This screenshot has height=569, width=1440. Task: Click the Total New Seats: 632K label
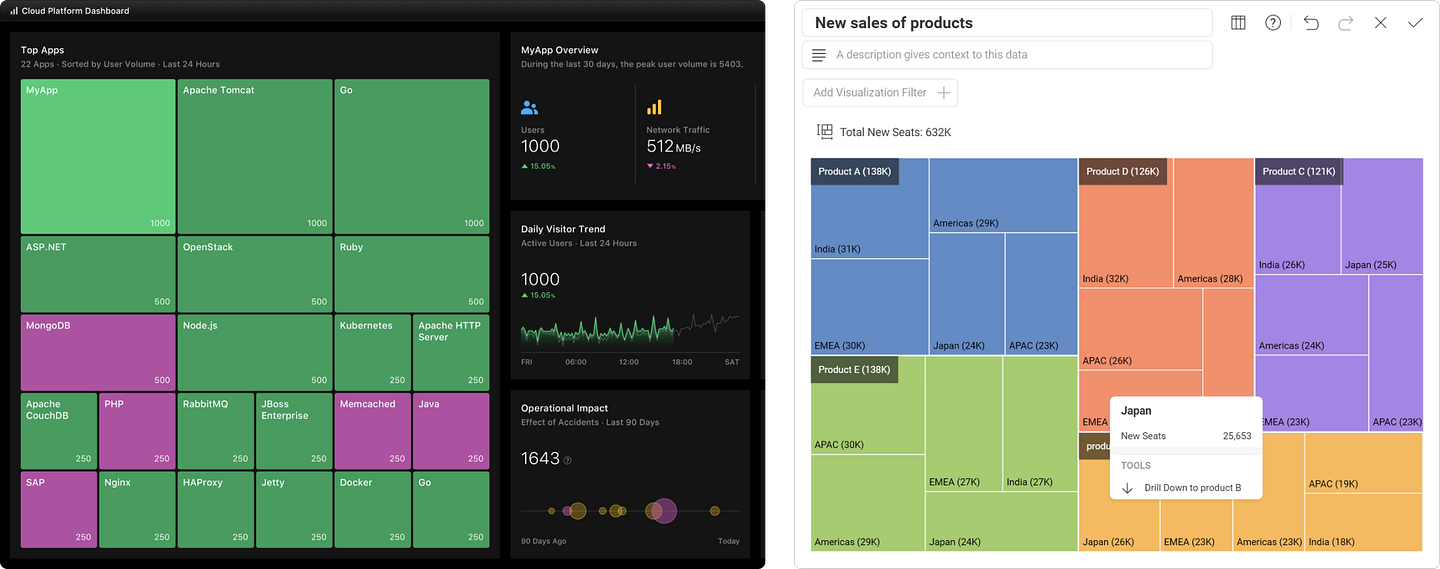point(895,132)
